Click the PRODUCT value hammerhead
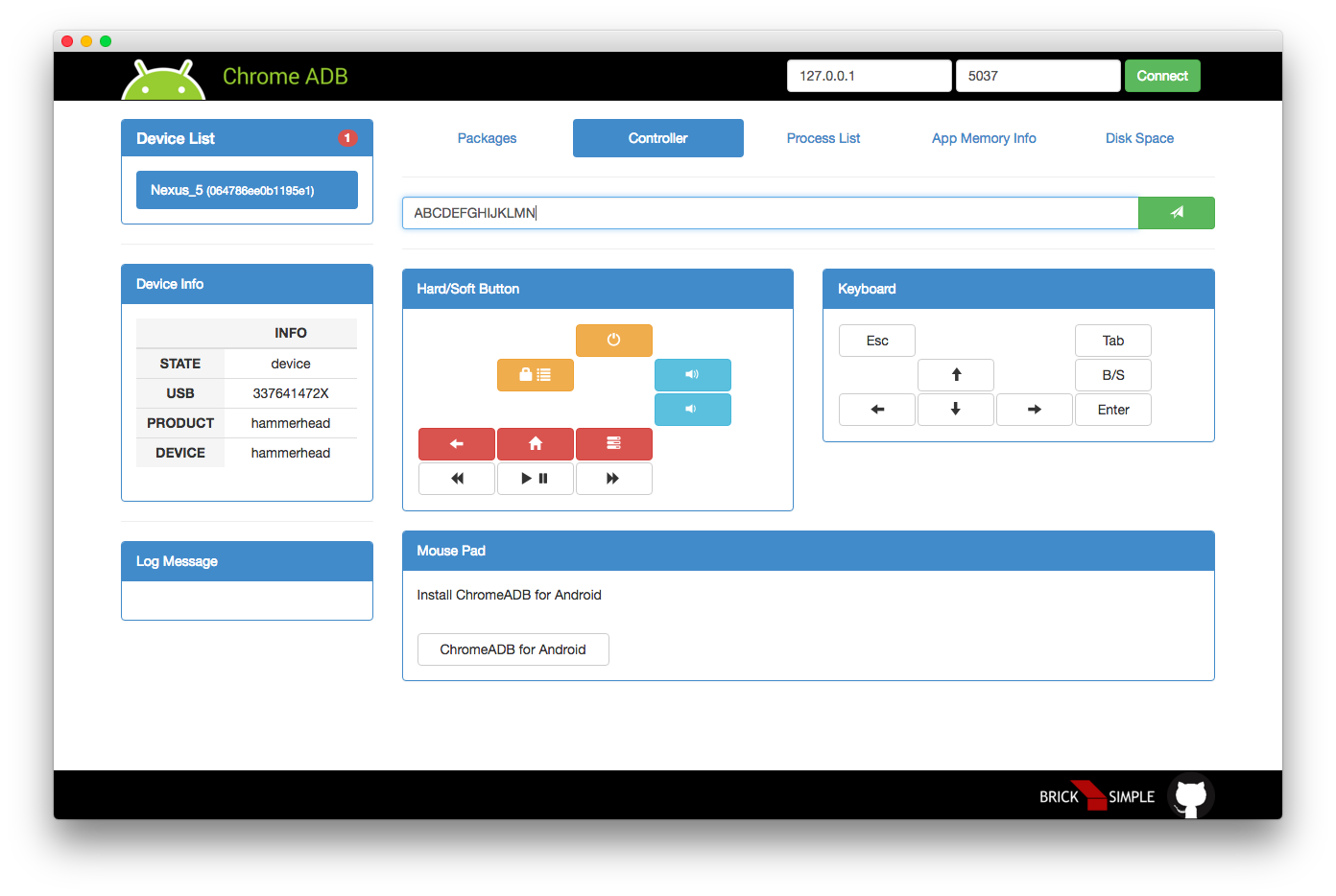The height and width of the screenshot is (896, 1336). pyautogui.click(x=291, y=423)
